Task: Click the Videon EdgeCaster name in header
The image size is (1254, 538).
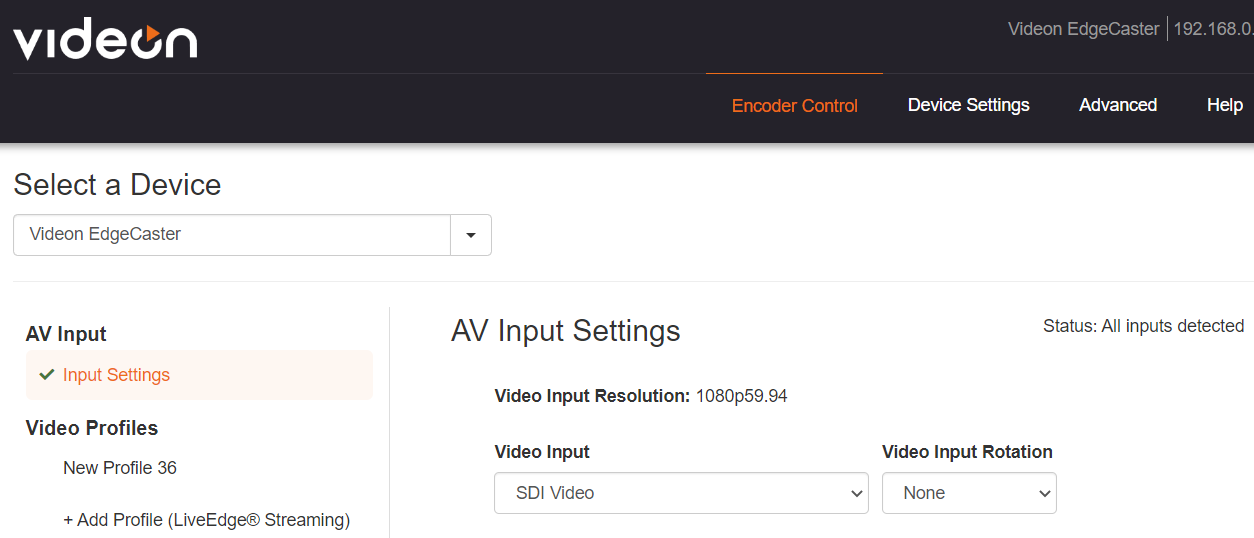Action: pos(1084,29)
